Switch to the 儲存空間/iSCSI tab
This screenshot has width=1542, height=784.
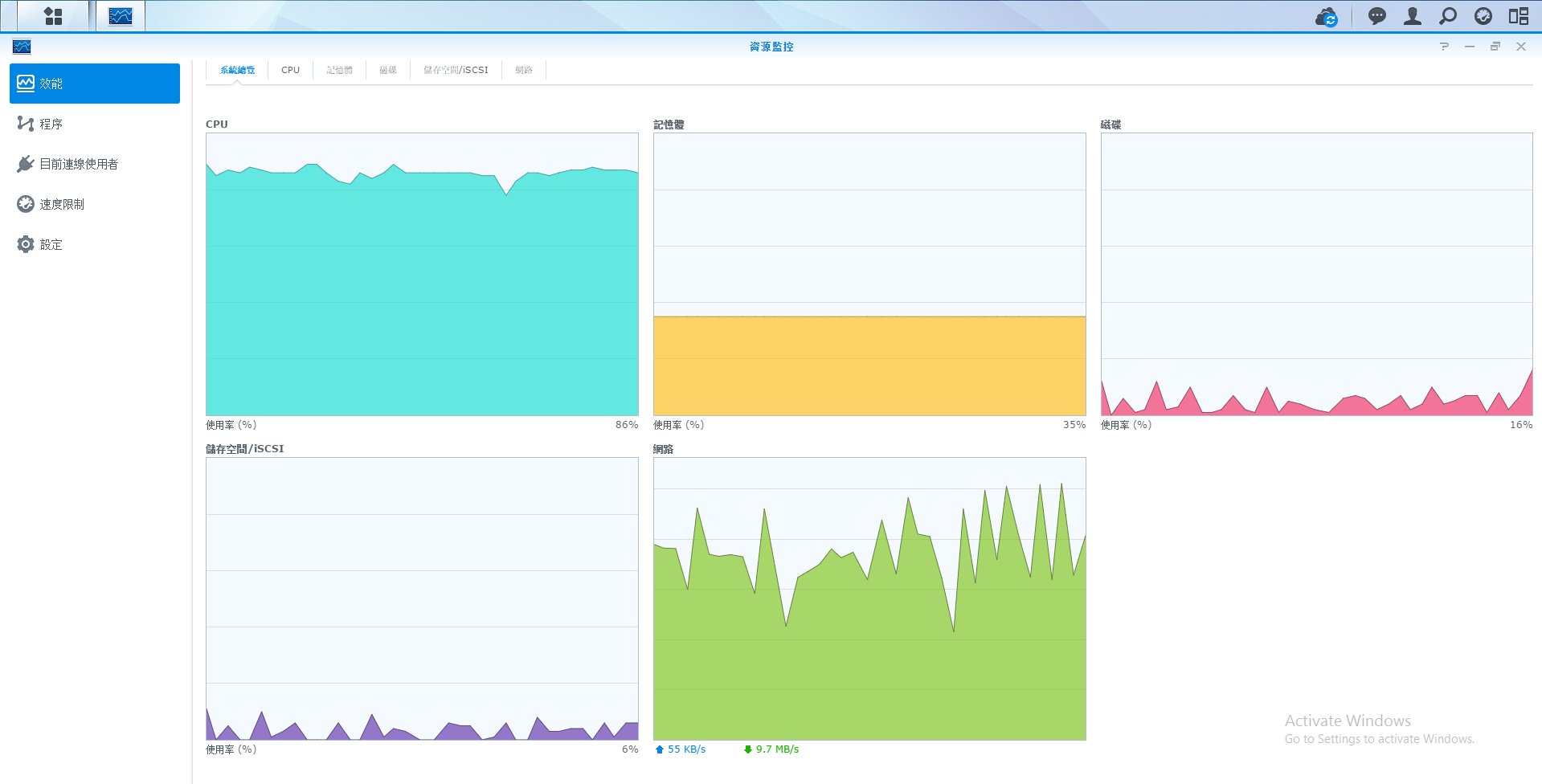click(456, 70)
